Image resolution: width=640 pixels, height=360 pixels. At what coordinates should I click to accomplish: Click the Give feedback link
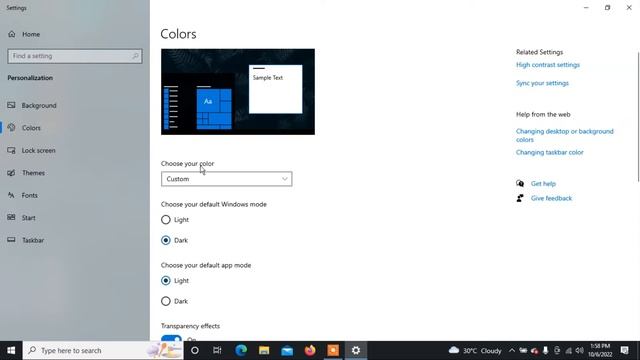pyautogui.click(x=551, y=198)
